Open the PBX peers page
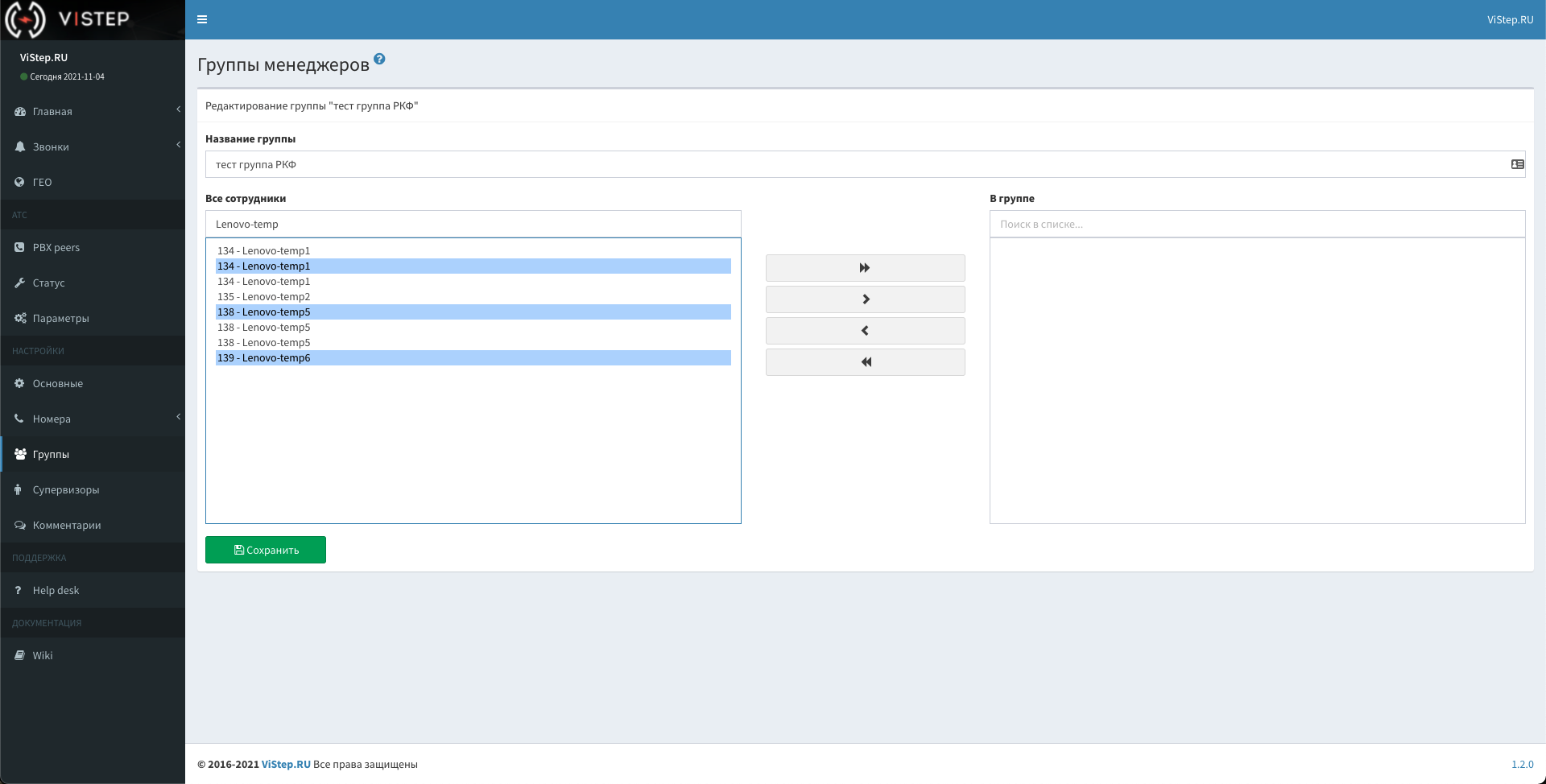1546x784 pixels. point(56,248)
